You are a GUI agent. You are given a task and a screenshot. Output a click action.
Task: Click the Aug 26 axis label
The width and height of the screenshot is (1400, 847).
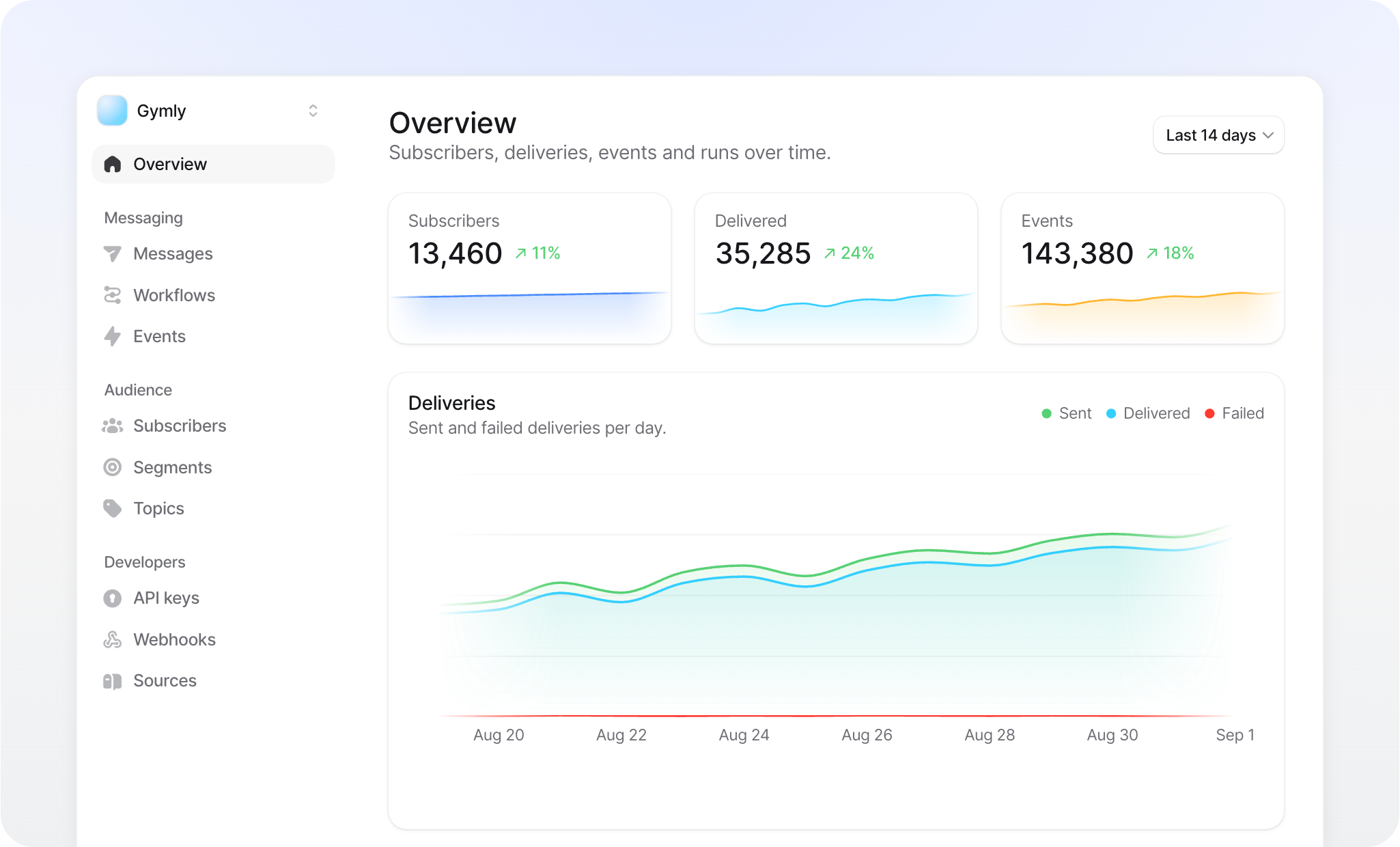pos(867,735)
